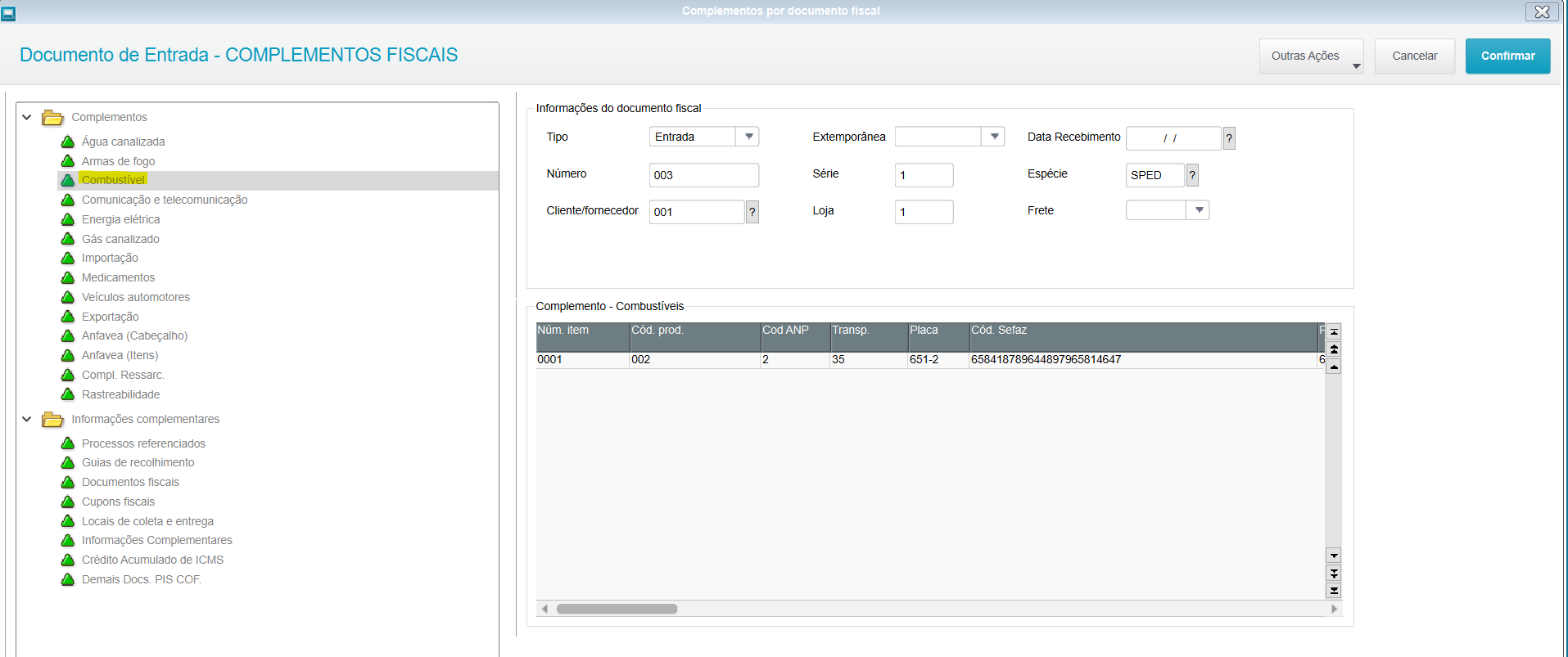Click the Complementos folder icon

pos(52,117)
